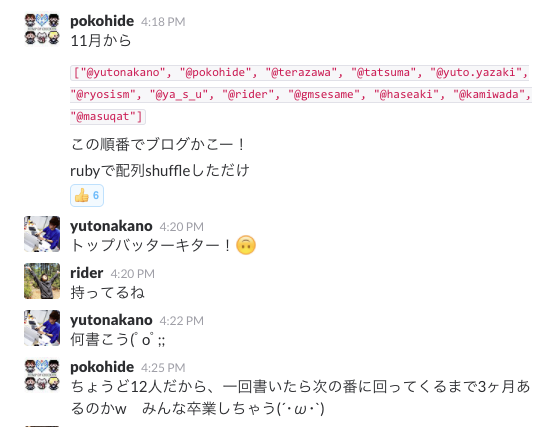
Task: Click rider's profile avatar
Action: [x=42, y=281]
